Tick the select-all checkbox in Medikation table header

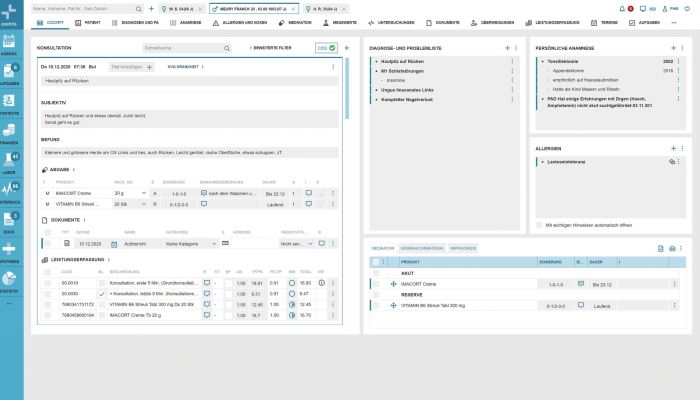(376, 262)
